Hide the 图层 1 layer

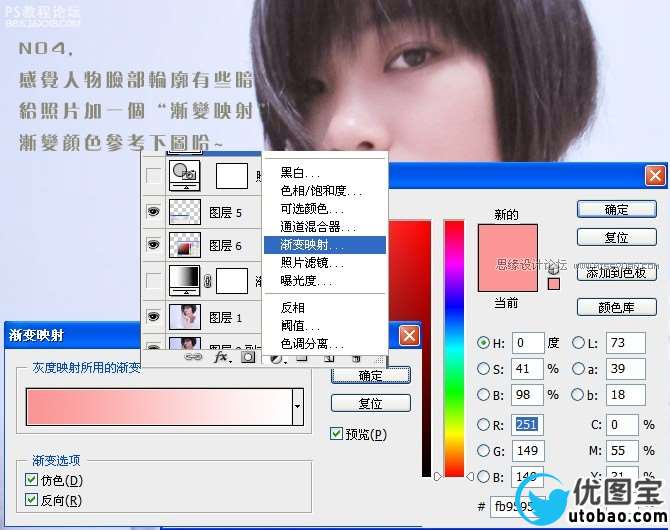153,316
